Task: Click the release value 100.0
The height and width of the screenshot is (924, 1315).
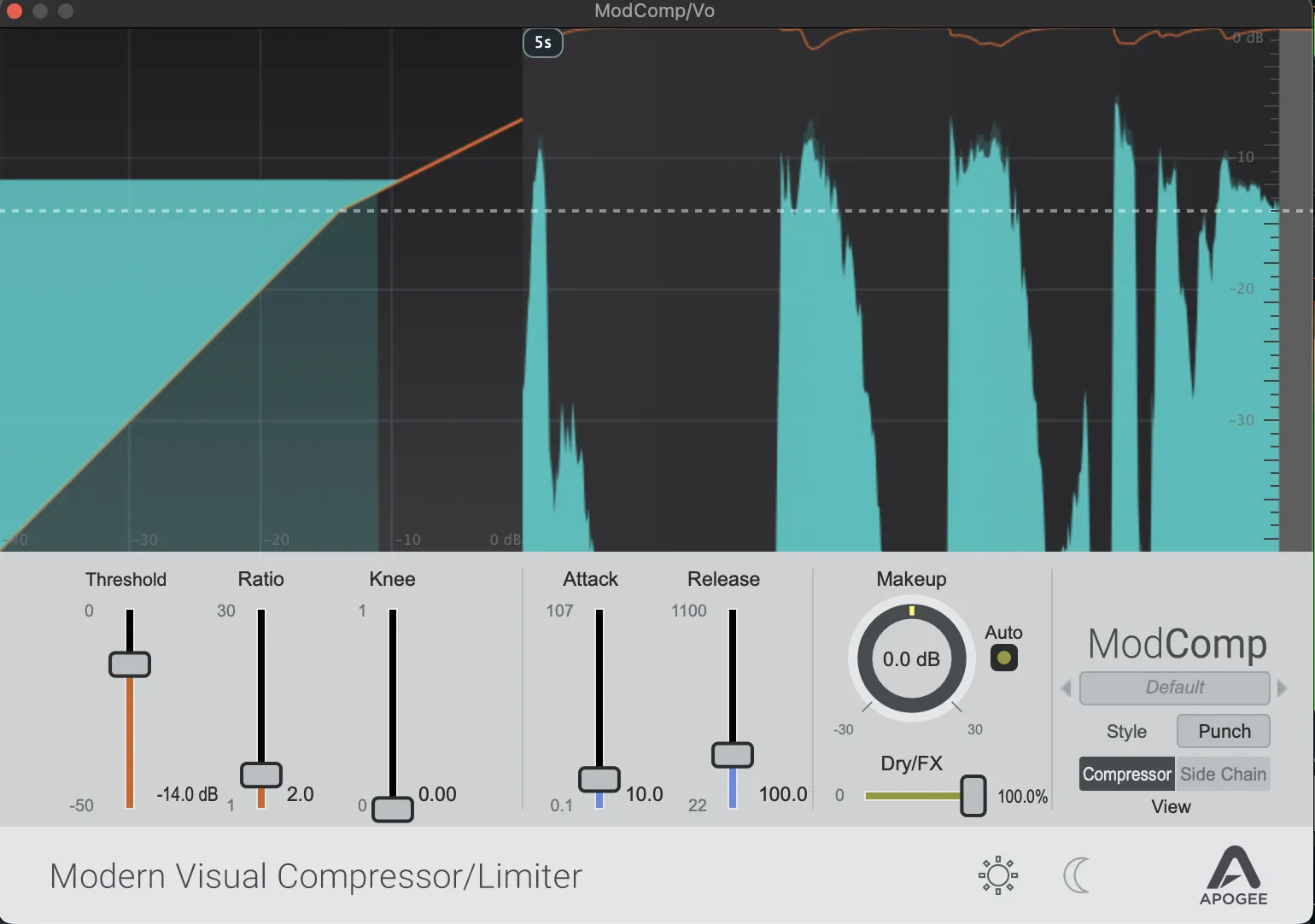Action: (x=783, y=794)
